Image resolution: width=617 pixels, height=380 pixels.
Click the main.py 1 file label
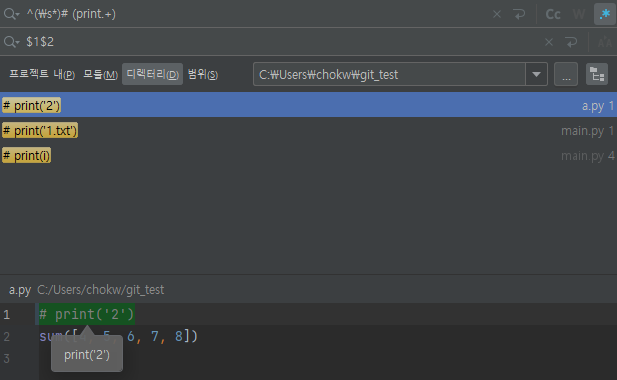click(x=587, y=130)
